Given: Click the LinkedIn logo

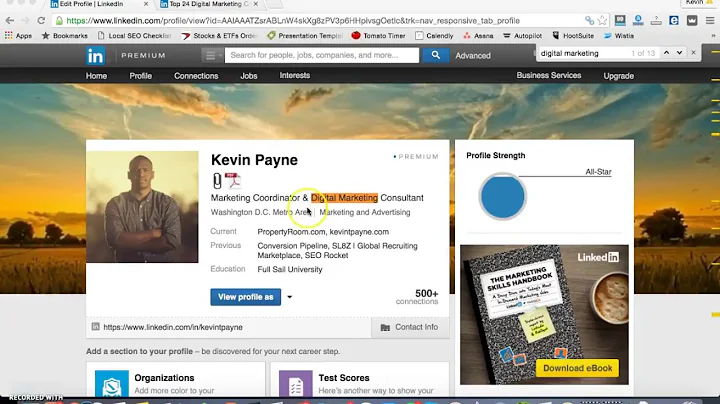Looking at the screenshot, I should point(96,56).
